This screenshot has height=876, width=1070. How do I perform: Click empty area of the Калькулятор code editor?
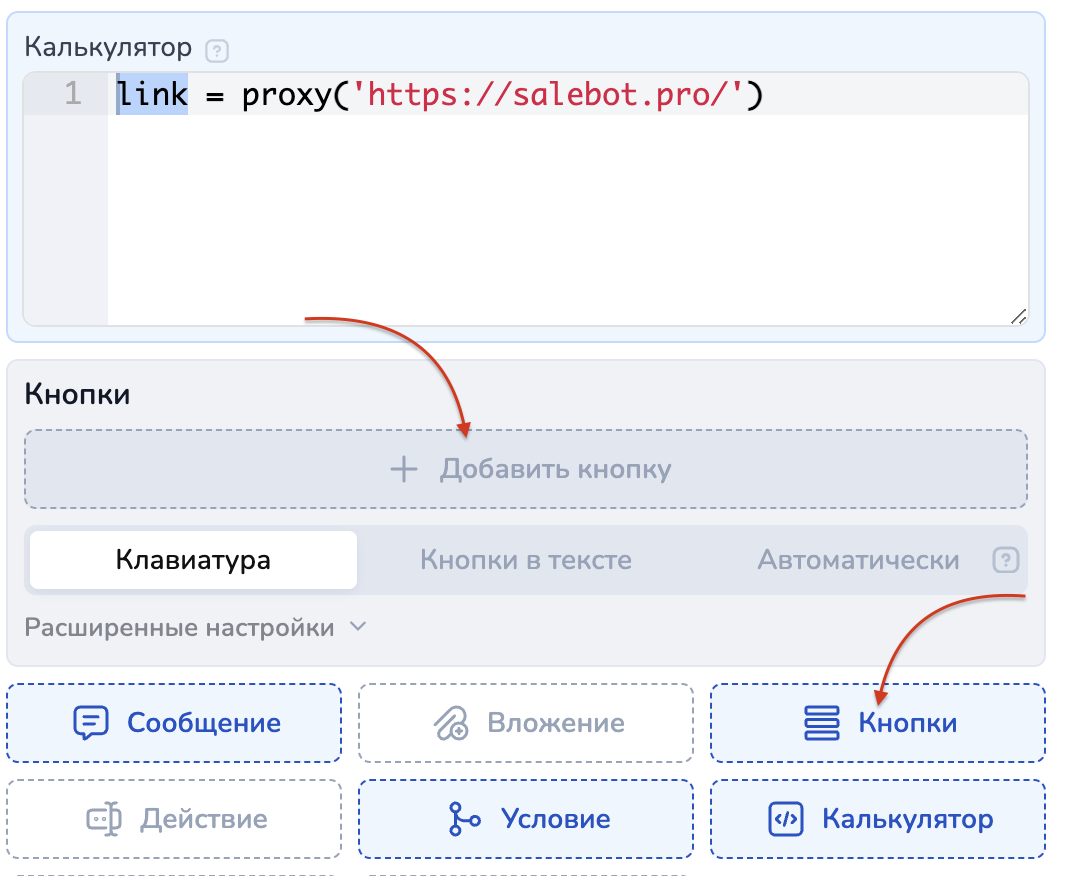pyautogui.click(x=560, y=220)
